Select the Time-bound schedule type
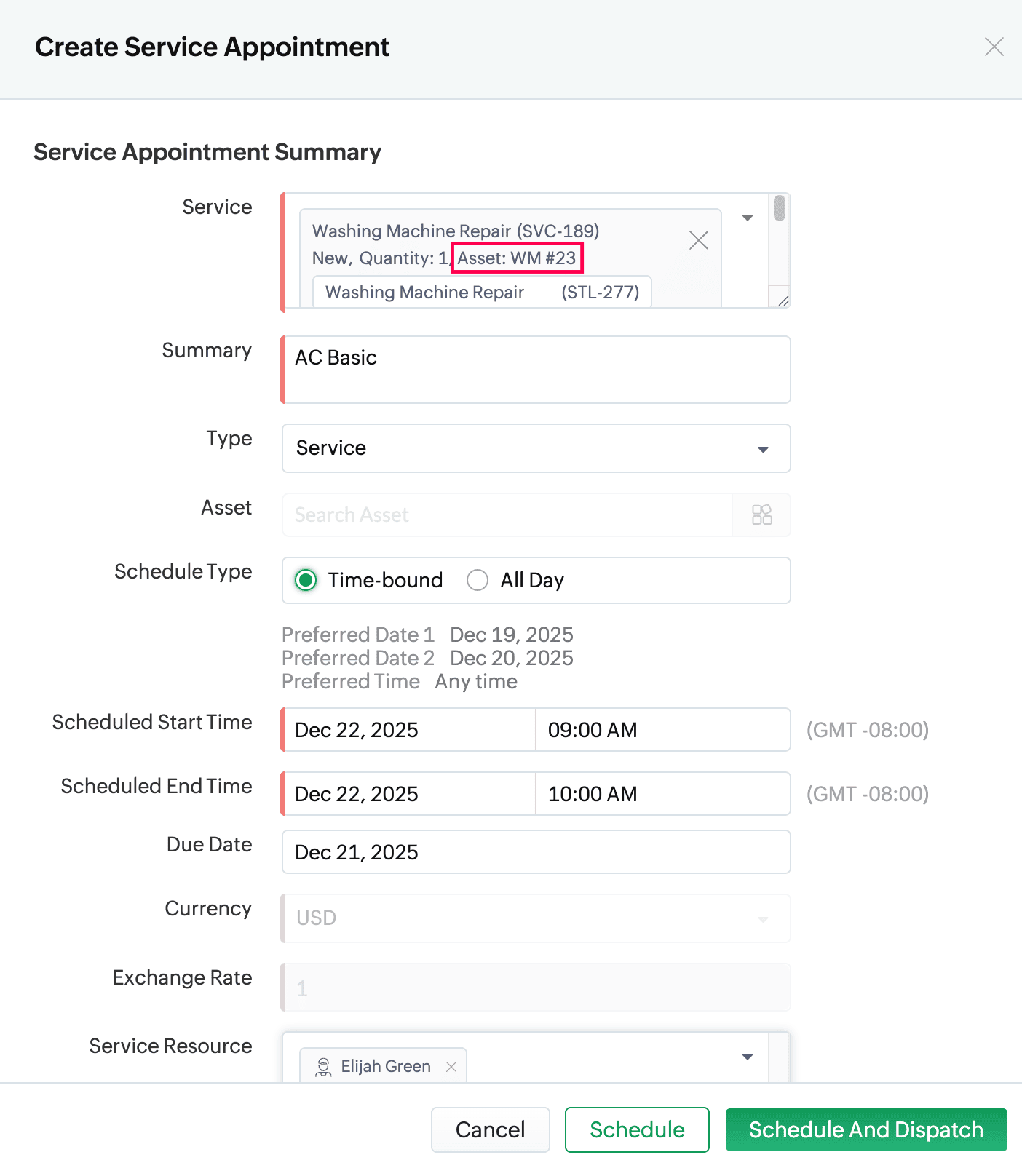 (306, 580)
